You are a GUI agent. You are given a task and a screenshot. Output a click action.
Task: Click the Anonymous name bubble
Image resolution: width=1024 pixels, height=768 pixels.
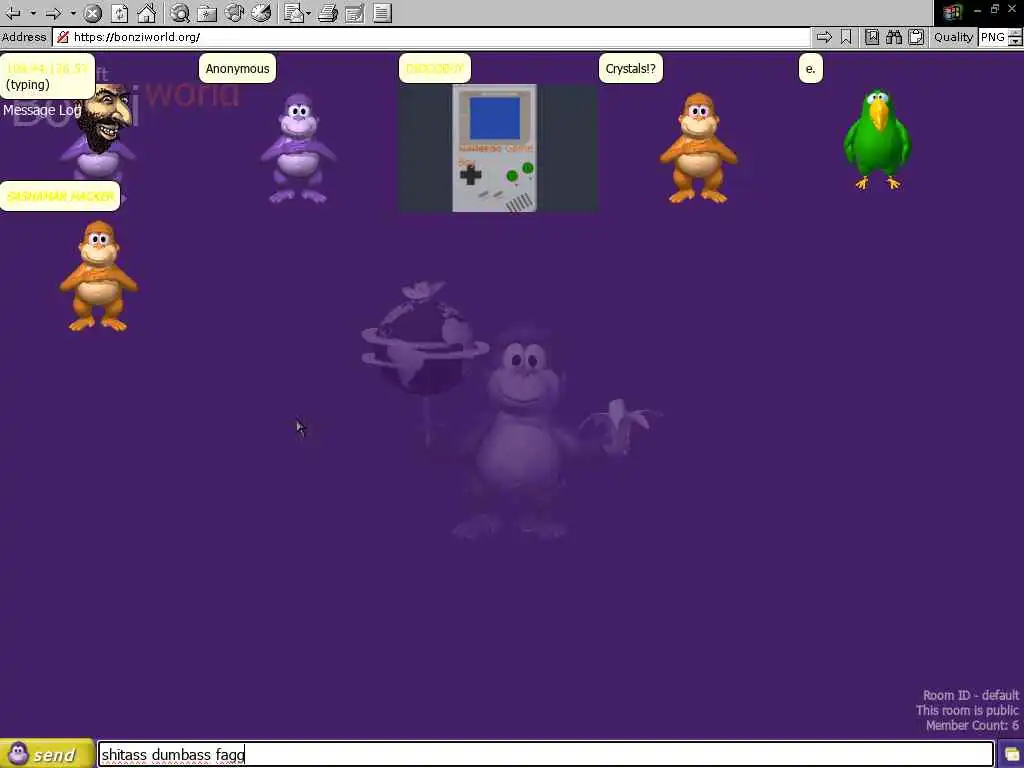pyautogui.click(x=238, y=69)
